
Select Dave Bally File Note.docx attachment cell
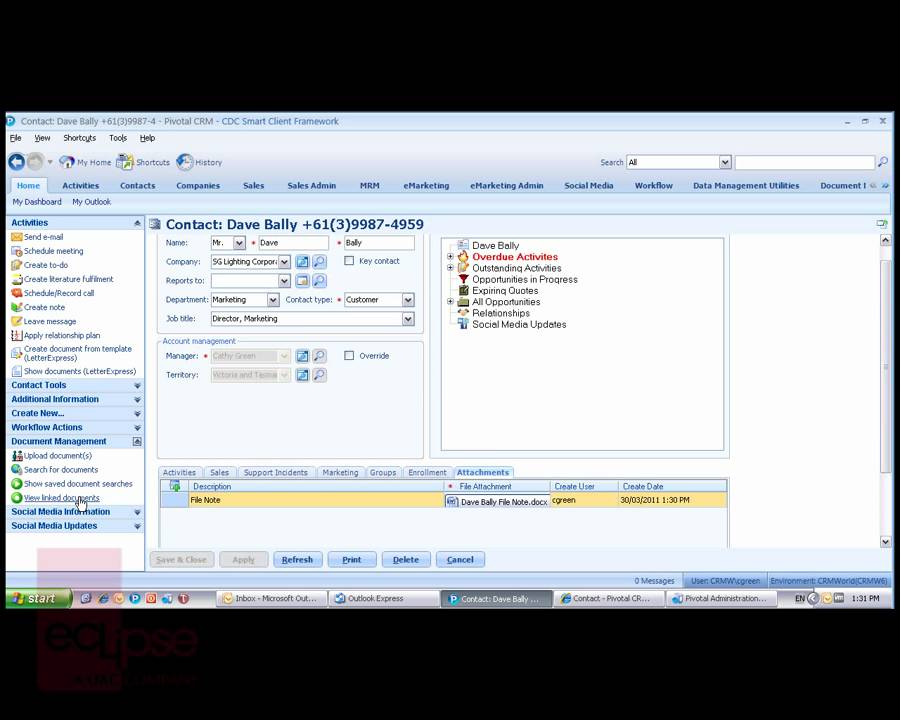pos(498,501)
